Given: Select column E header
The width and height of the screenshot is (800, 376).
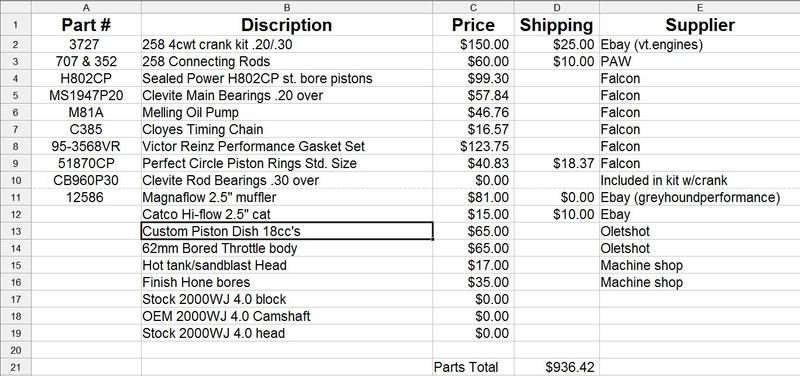Looking at the screenshot, I should 699,7.
